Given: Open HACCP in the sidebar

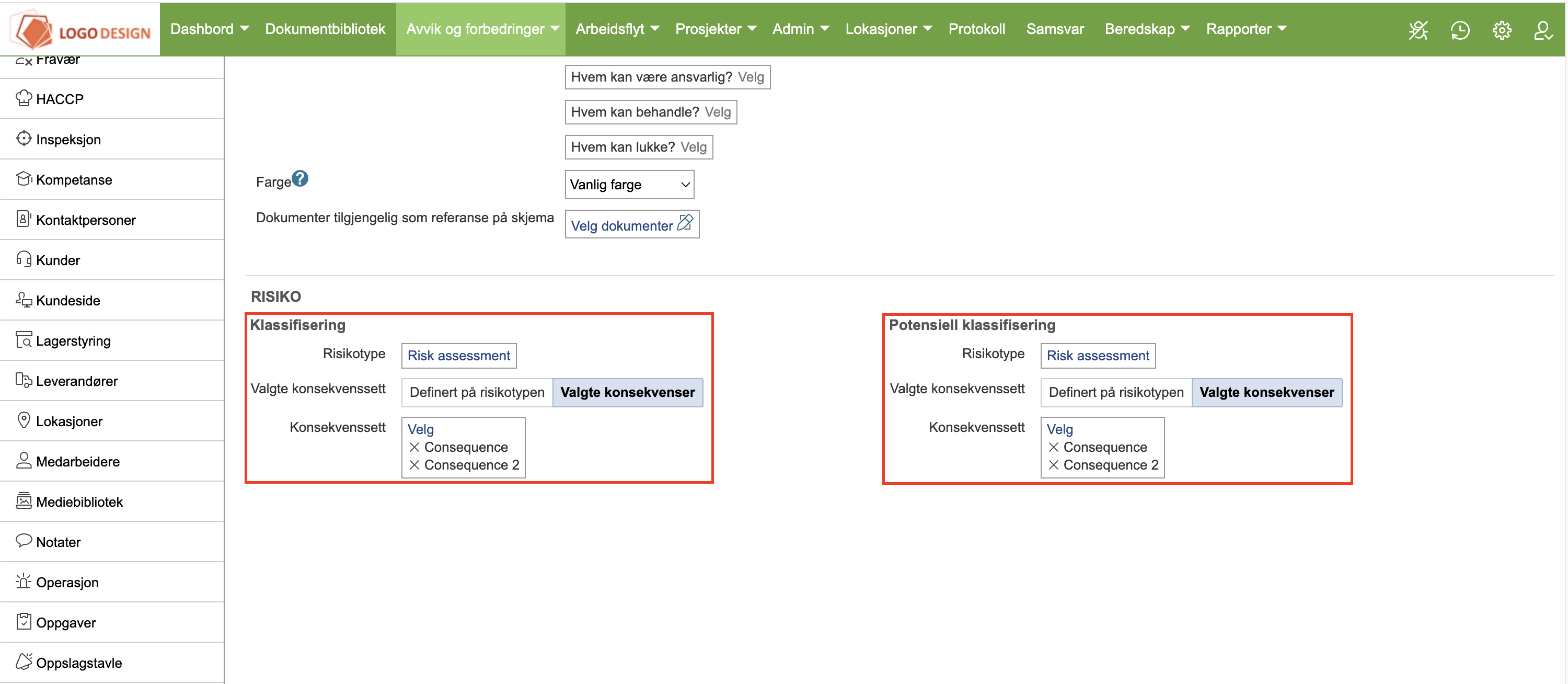Looking at the screenshot, I should click(x=59, y=99).
